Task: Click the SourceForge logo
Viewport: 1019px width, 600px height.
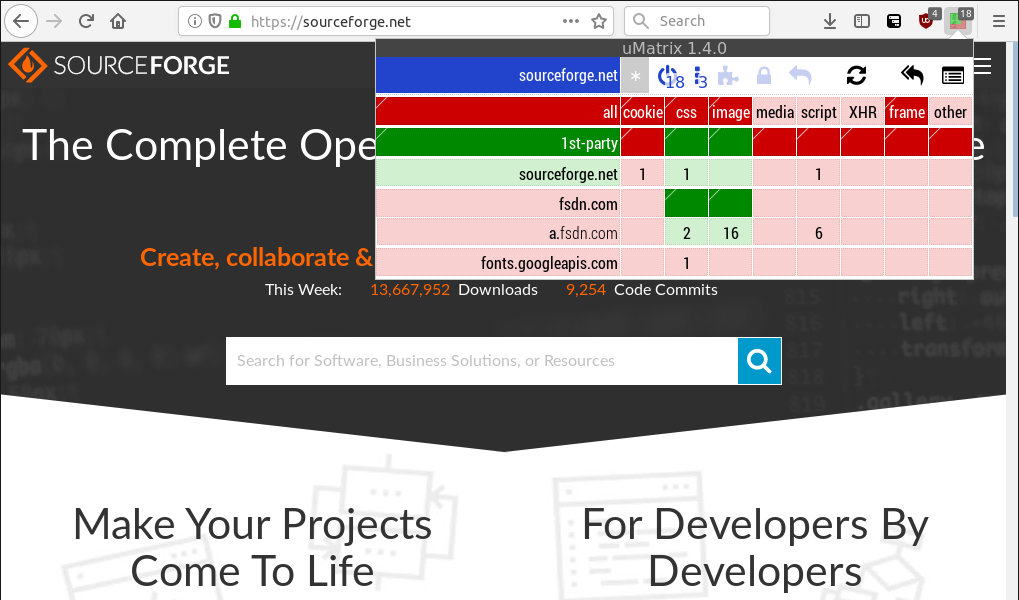Action: [x=119, y=65]
